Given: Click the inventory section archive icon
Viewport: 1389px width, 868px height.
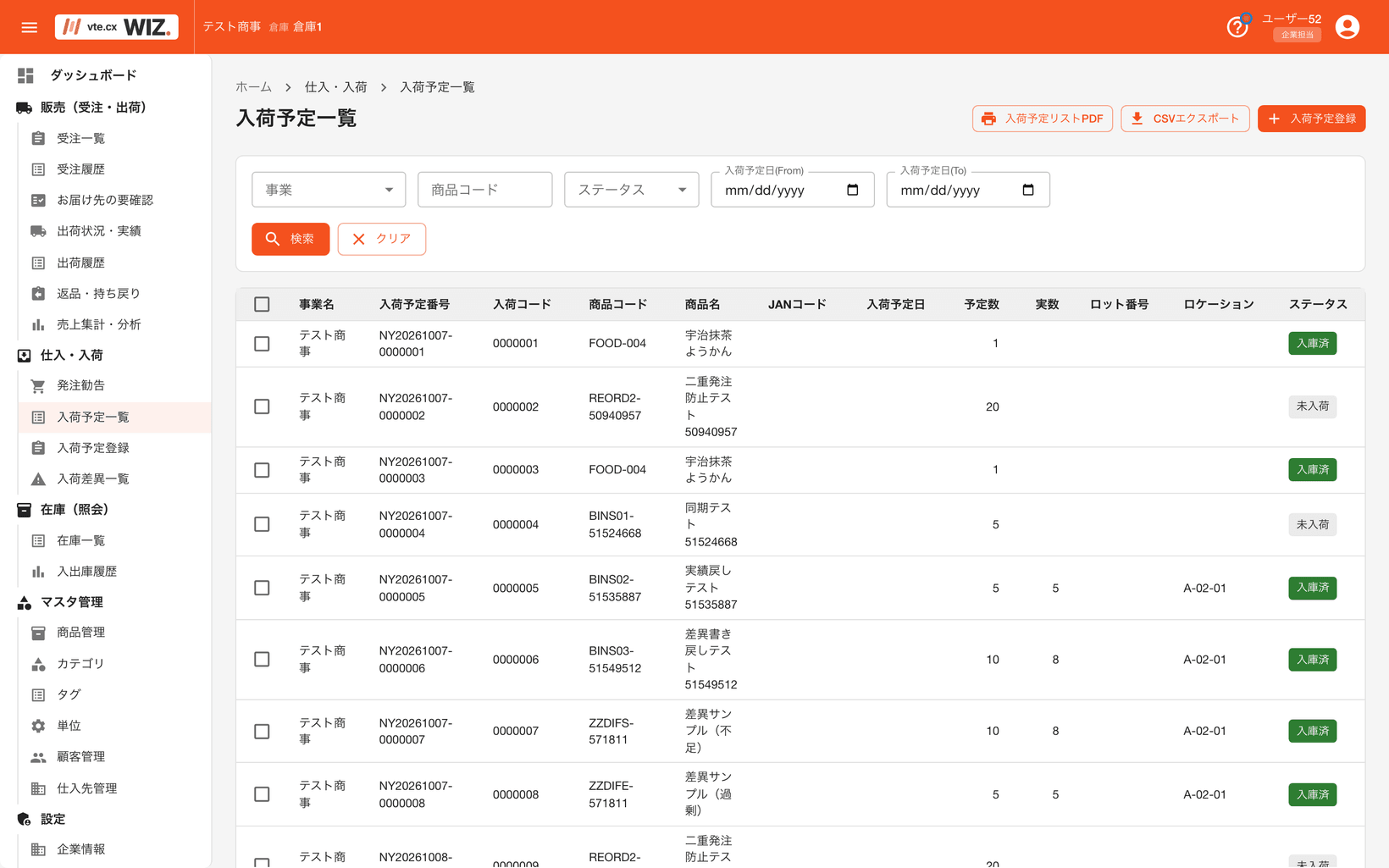Looking at the screenshot, I should click(25, 510).
